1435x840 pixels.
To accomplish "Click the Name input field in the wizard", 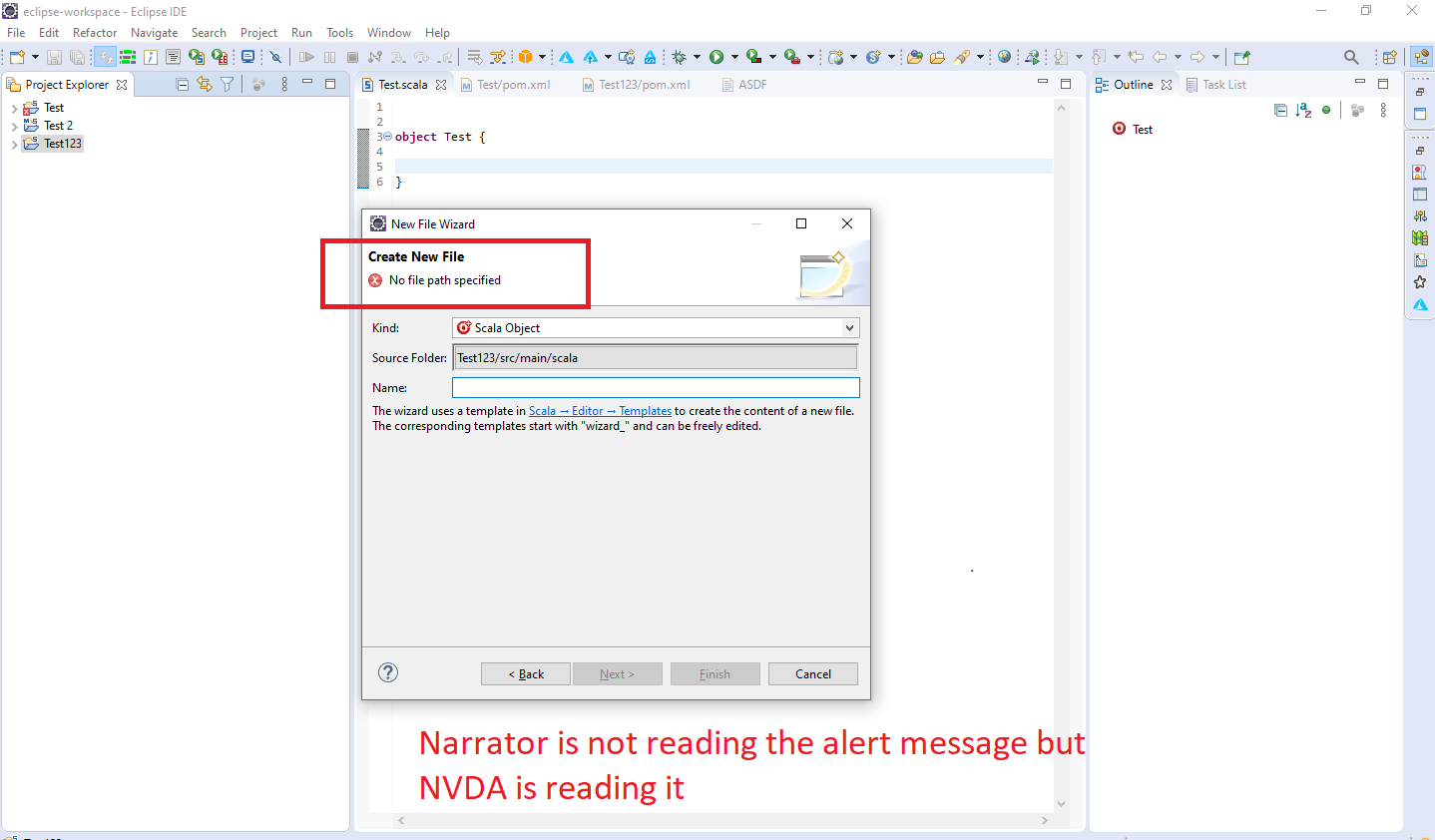I will pyautogui.click(x=655, y=387).
